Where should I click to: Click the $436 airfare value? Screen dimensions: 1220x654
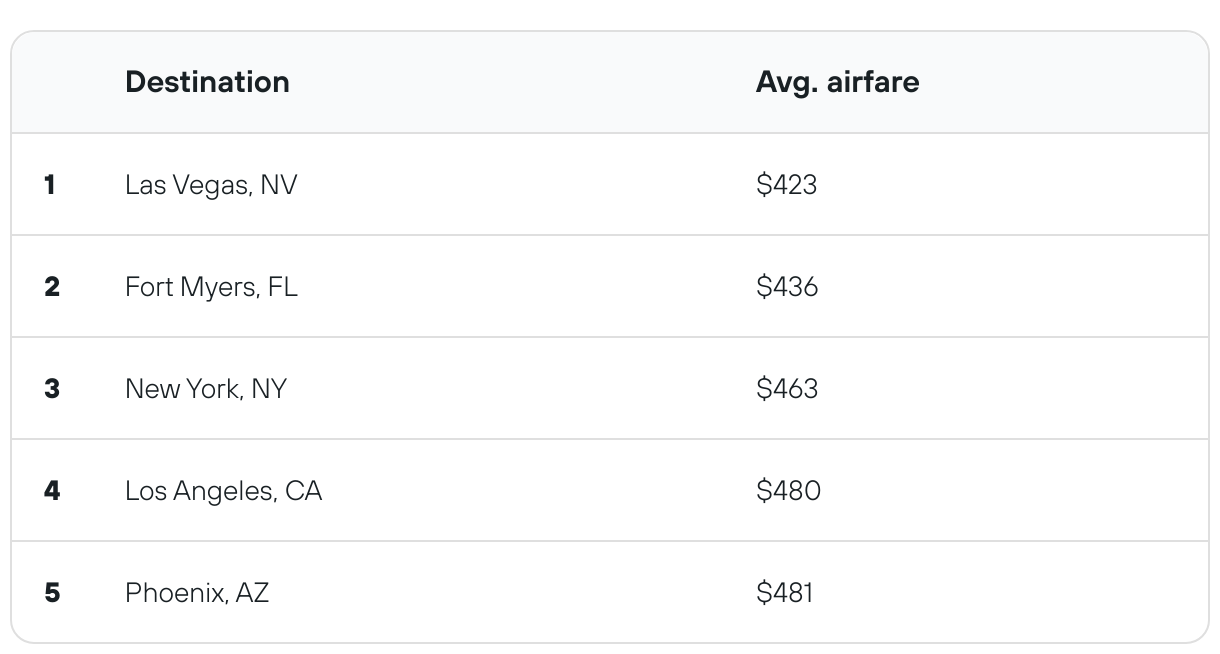[x=787, y=287]
